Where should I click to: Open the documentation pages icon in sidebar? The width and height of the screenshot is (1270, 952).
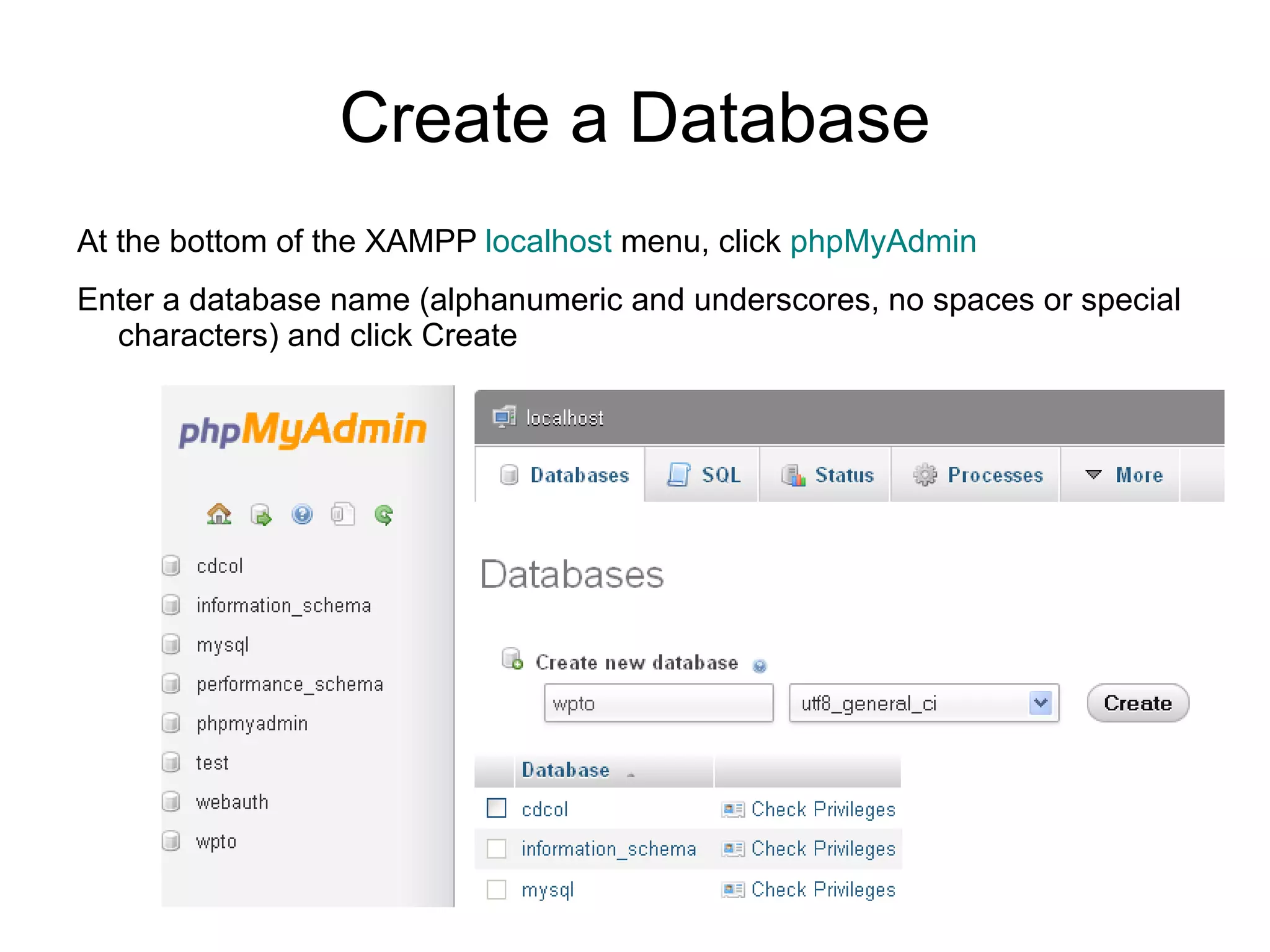343,514
